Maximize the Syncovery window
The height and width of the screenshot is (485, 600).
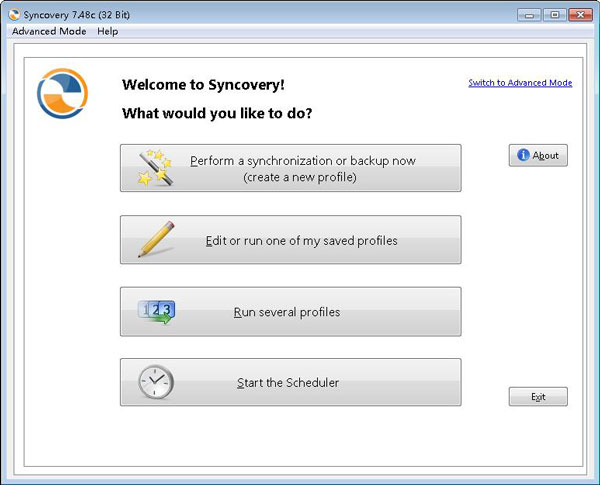(554, 14)
